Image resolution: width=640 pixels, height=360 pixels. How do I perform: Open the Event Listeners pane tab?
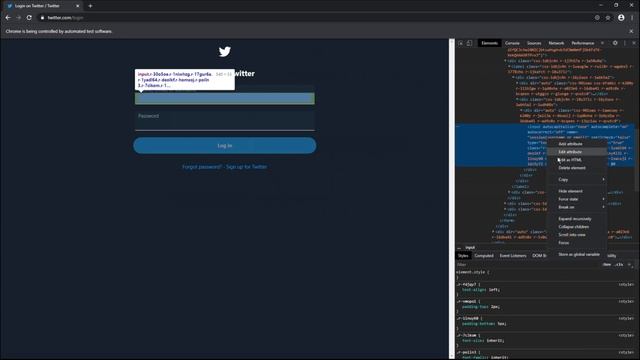click(x=513, y=256)
